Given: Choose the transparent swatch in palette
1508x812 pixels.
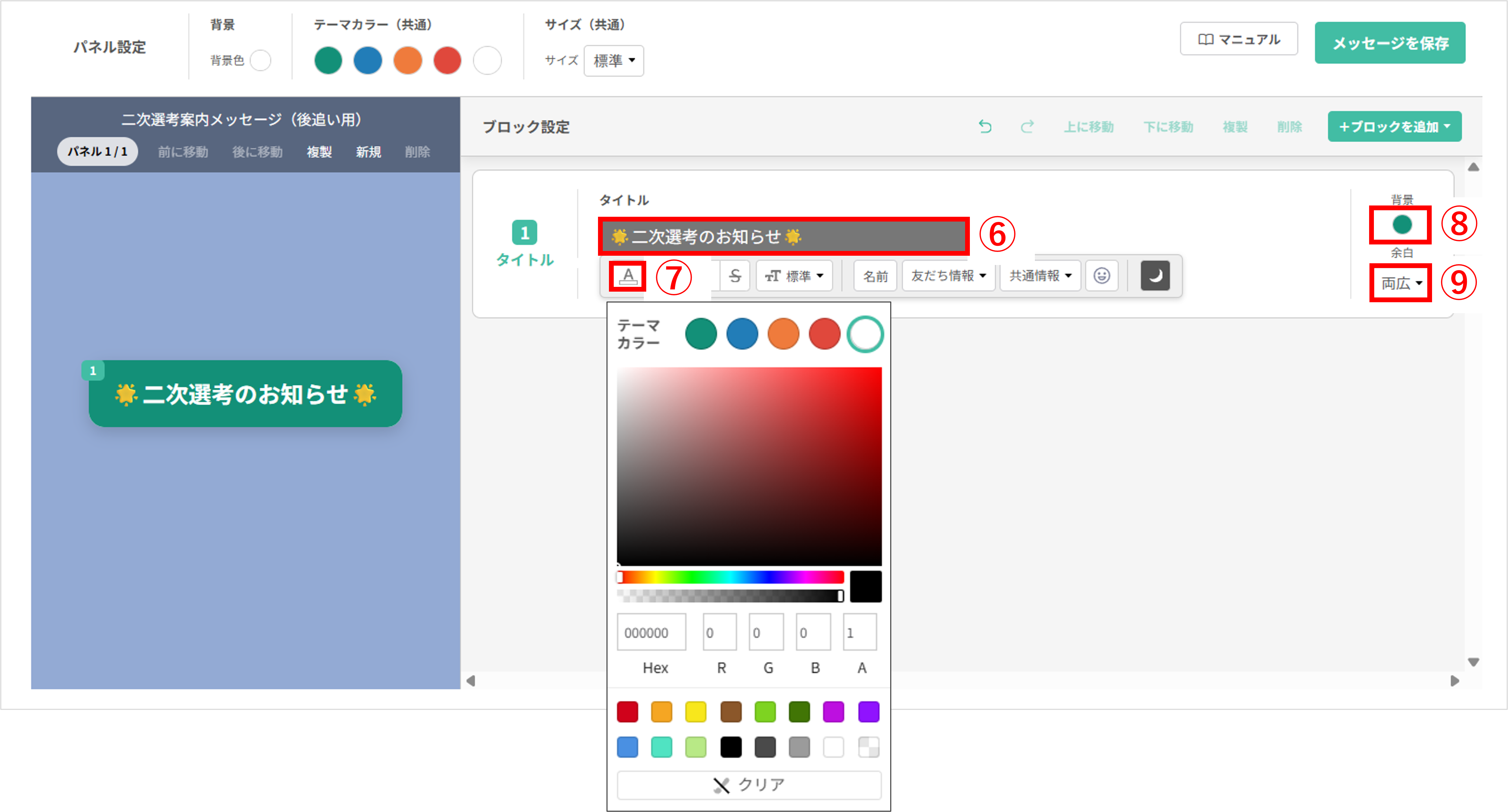Looking at the screenshot, I should tap(868, 747).
